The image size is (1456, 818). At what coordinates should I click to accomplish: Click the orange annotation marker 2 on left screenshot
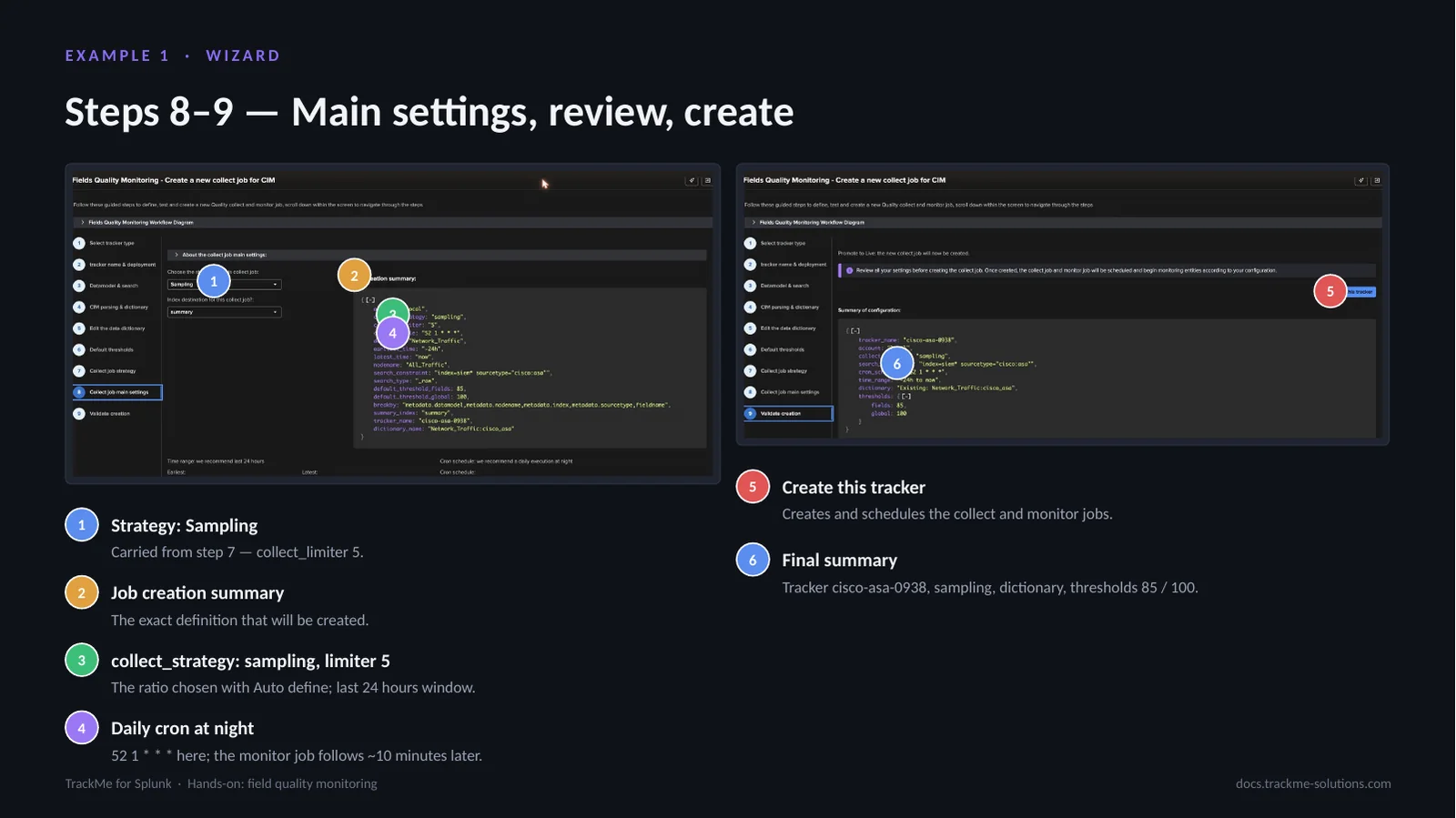(354, 276)
